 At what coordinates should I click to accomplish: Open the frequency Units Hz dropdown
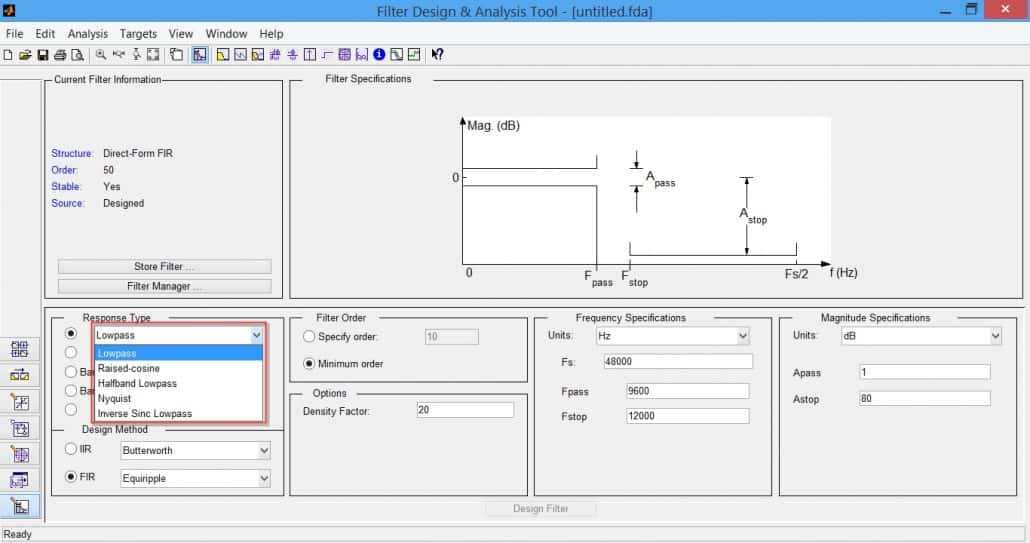pos(742,336)
